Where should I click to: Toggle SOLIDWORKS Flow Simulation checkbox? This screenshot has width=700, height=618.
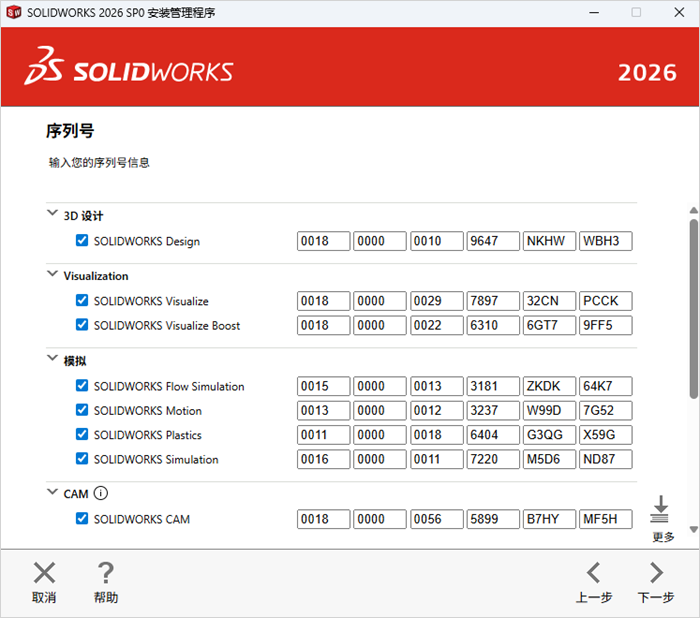pos(82,385)
